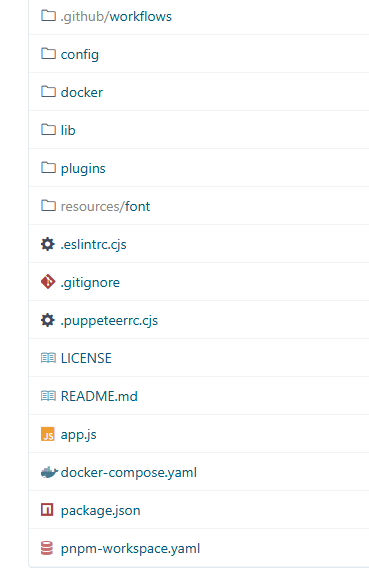Click the database icon beside pnpm-workspace.yaml
The image size is (369, 582).
pyautogui.click(x=47, y=548)
